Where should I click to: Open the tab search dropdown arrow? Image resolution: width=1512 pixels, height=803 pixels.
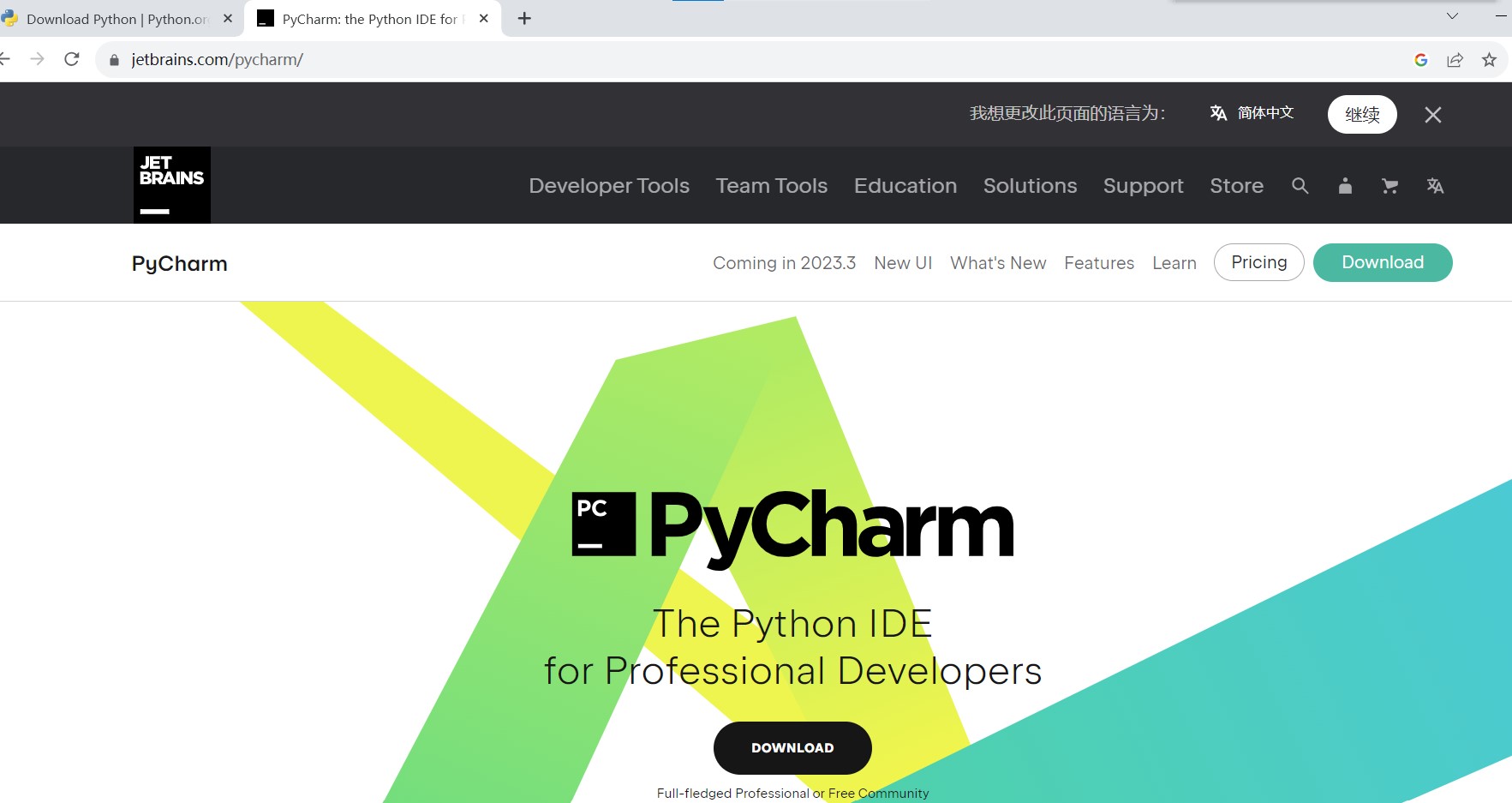pyautogui.click(x=1452, y=15)
